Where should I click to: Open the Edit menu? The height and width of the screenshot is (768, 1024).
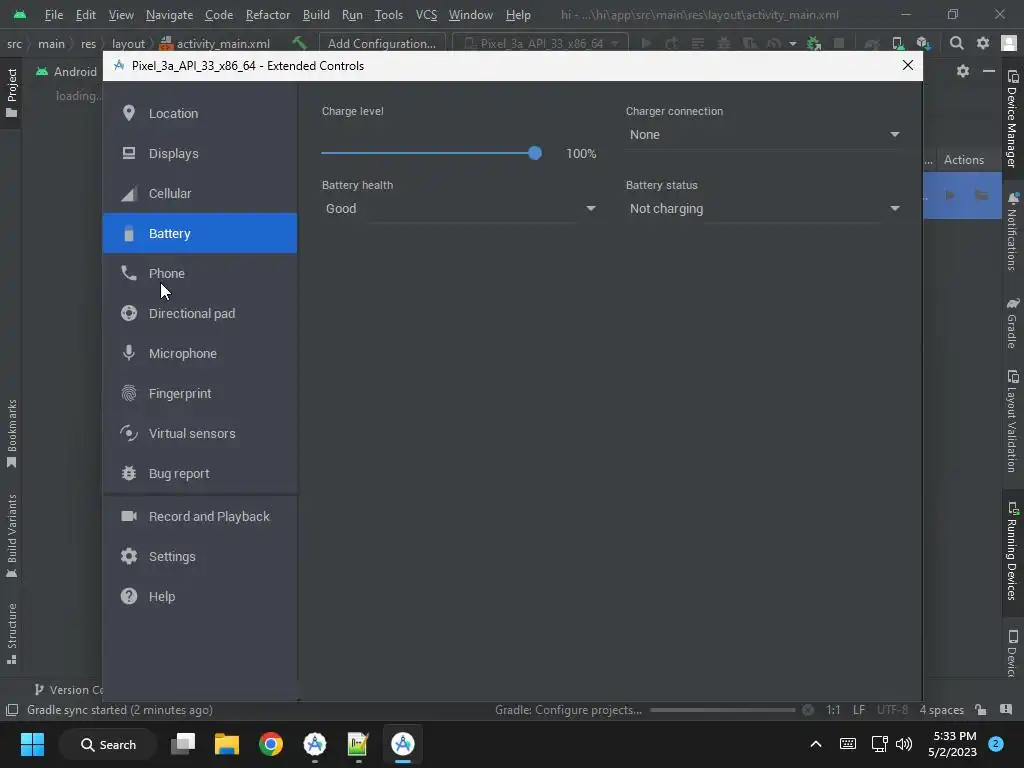[86, 14]
